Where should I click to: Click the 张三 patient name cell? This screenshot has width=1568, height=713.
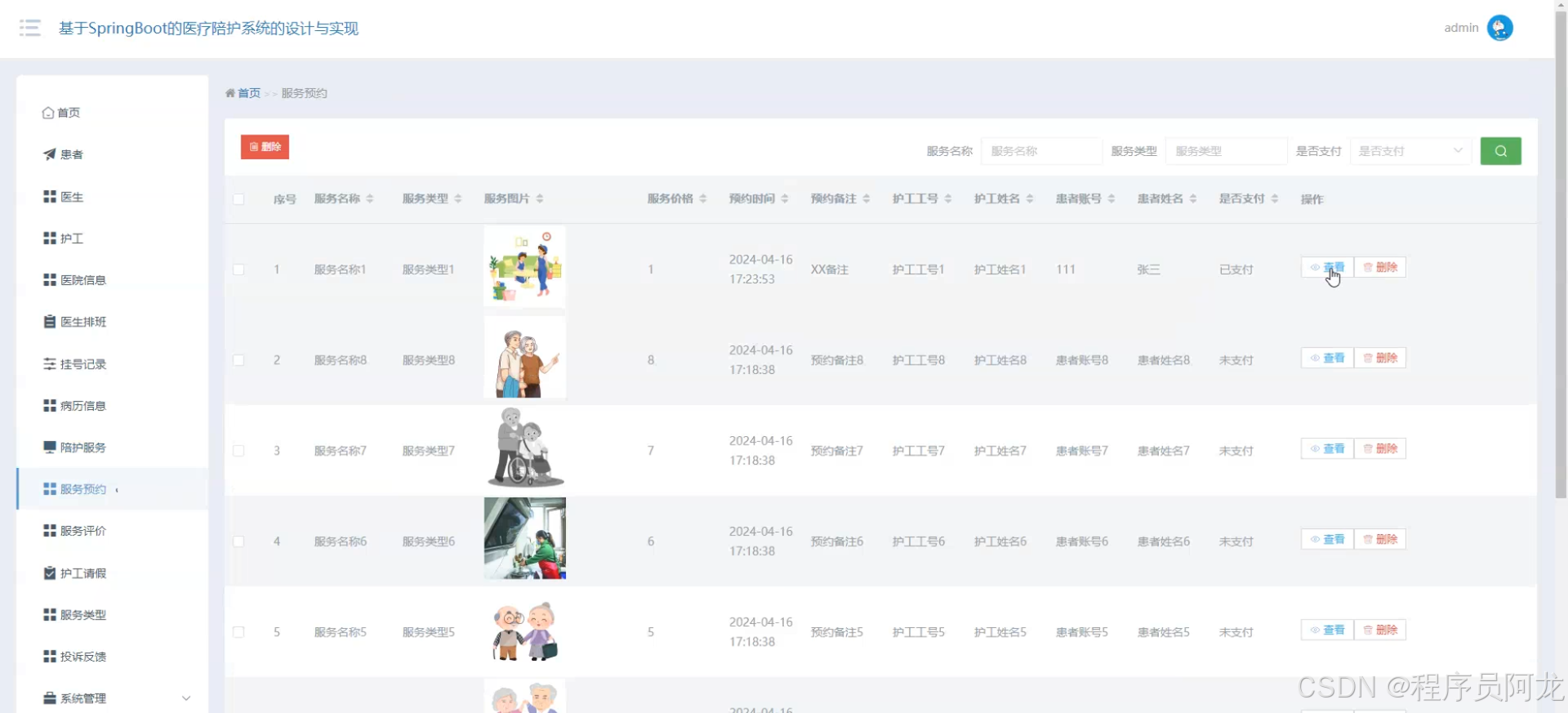tap(1148, 270)
